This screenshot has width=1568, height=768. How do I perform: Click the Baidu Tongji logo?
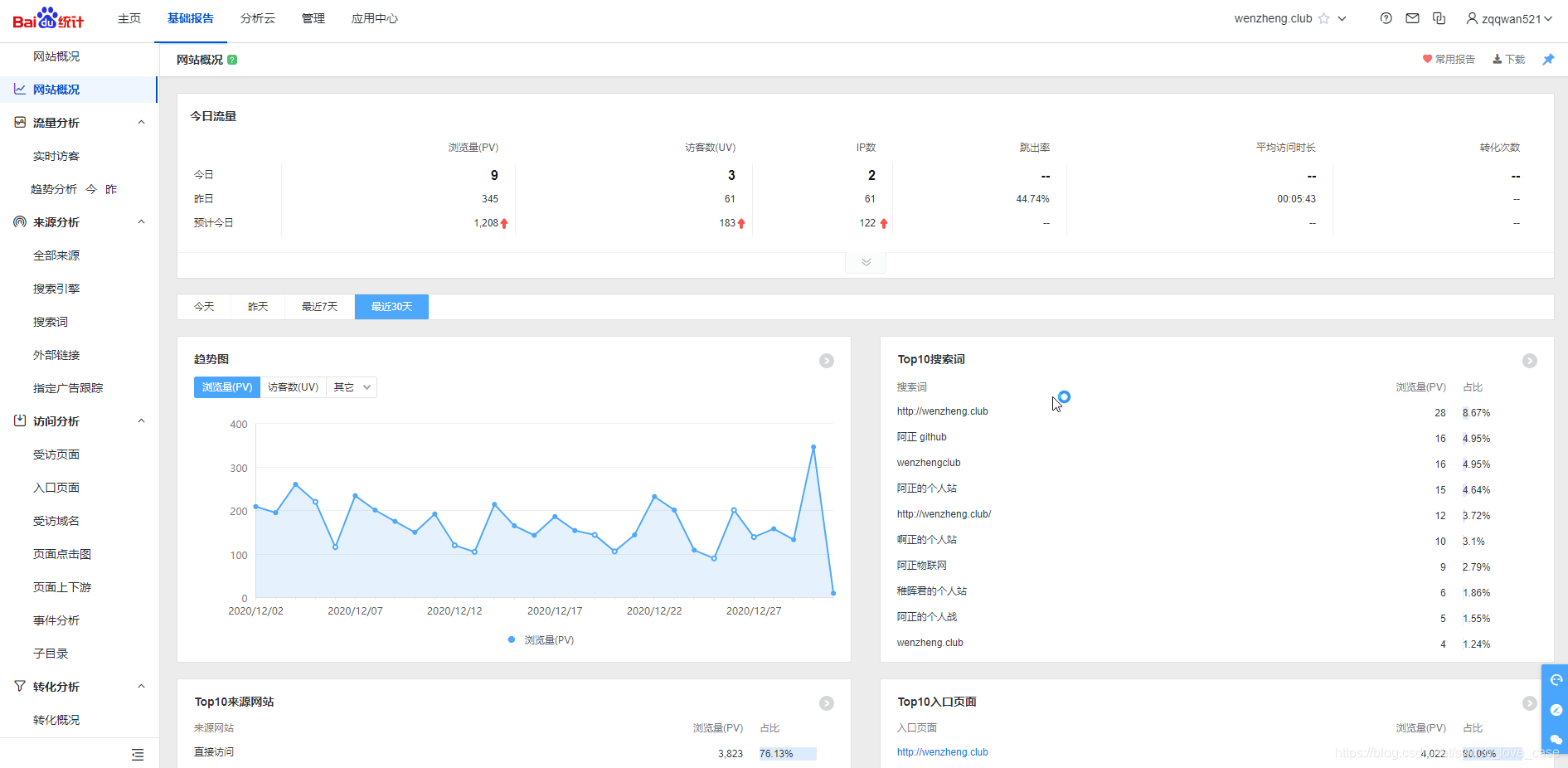(x=48, y=18)
